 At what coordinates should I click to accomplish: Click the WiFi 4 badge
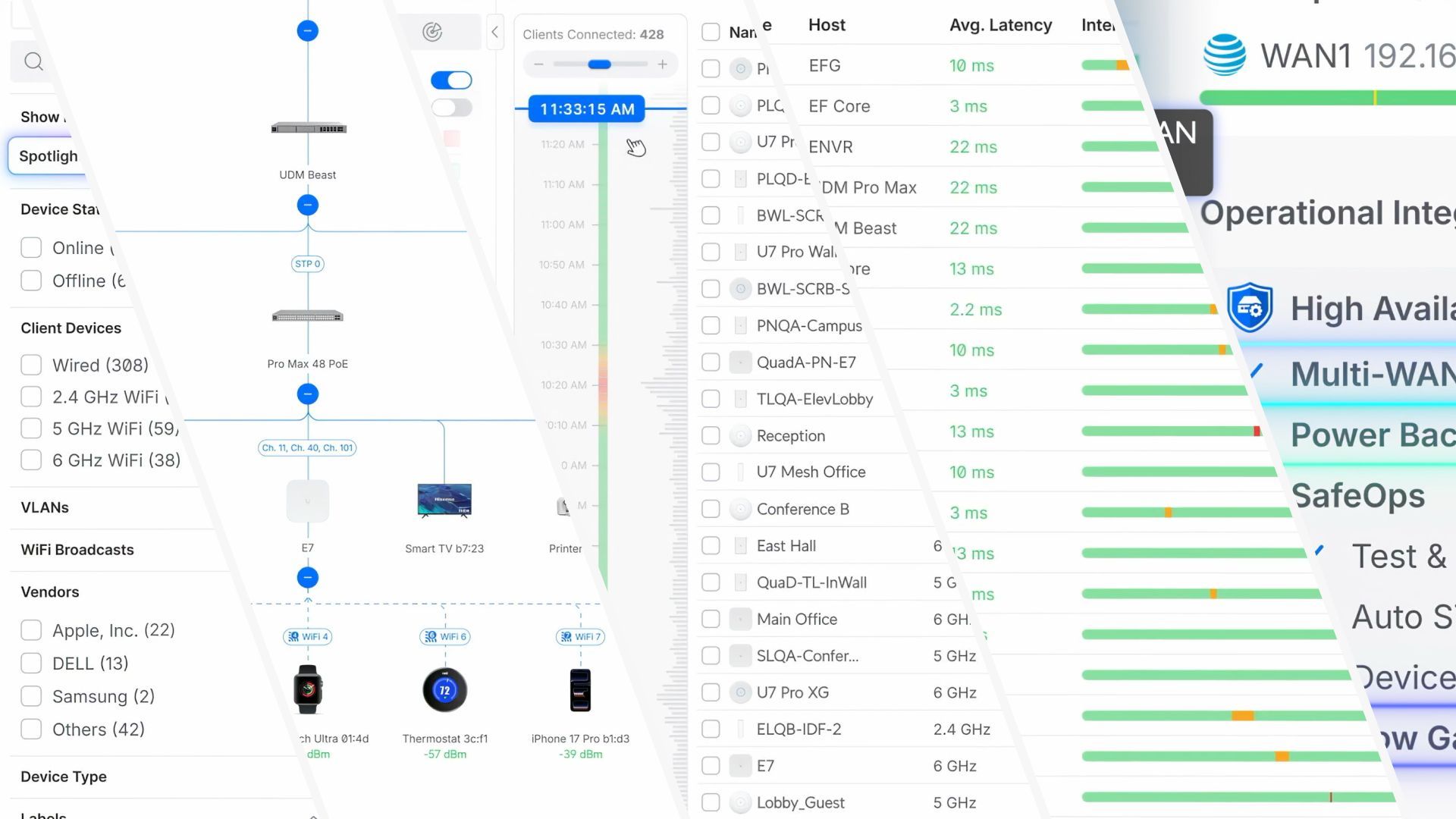(x=308, y=637)
